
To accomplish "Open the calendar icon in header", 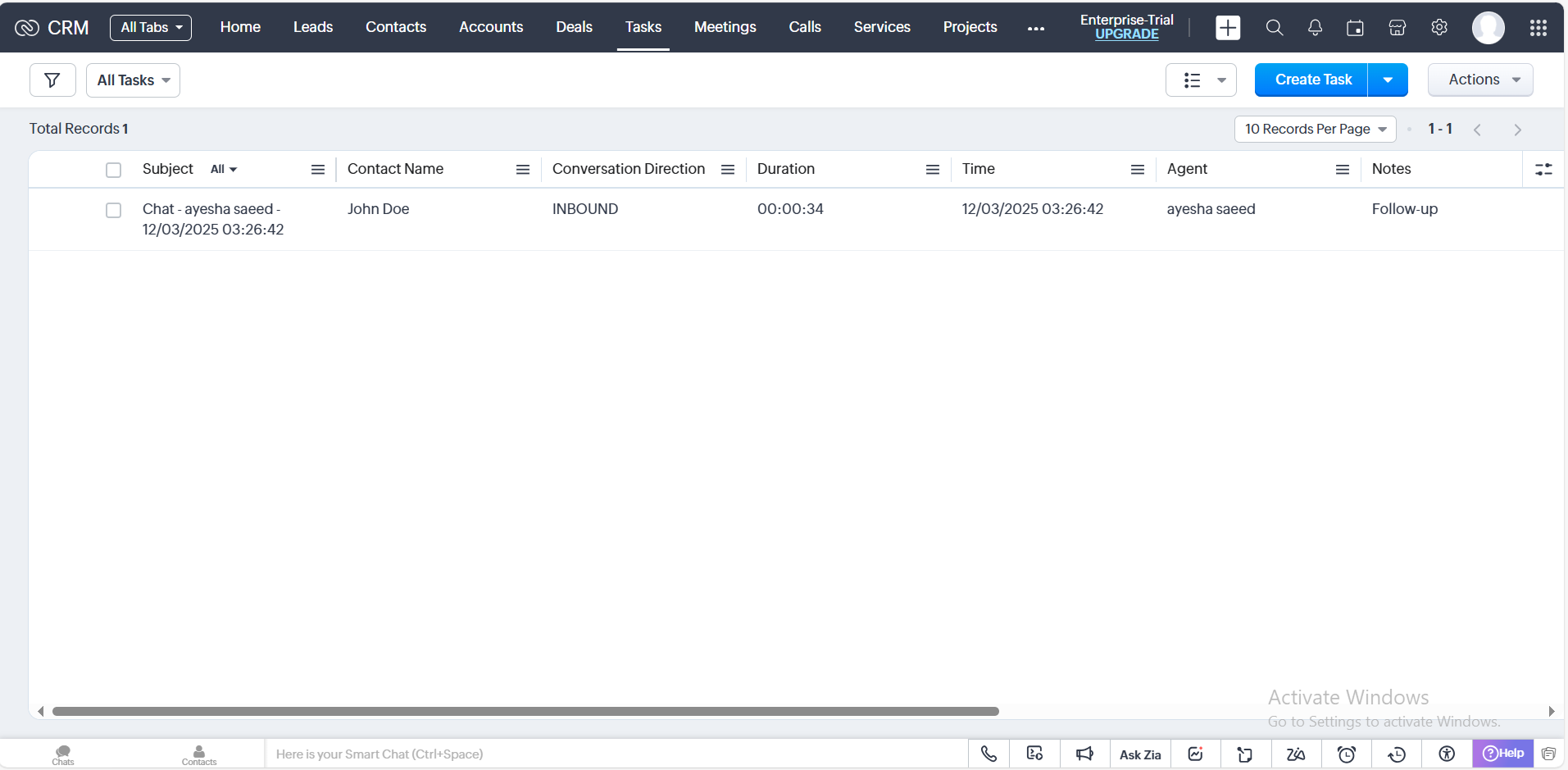I will point(1355,28).
